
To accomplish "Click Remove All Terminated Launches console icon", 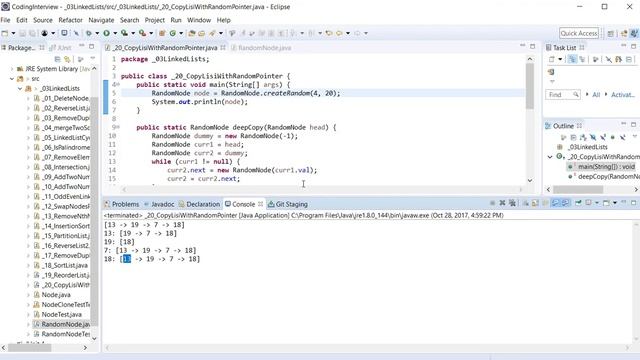I will click(x=513, y=203).
